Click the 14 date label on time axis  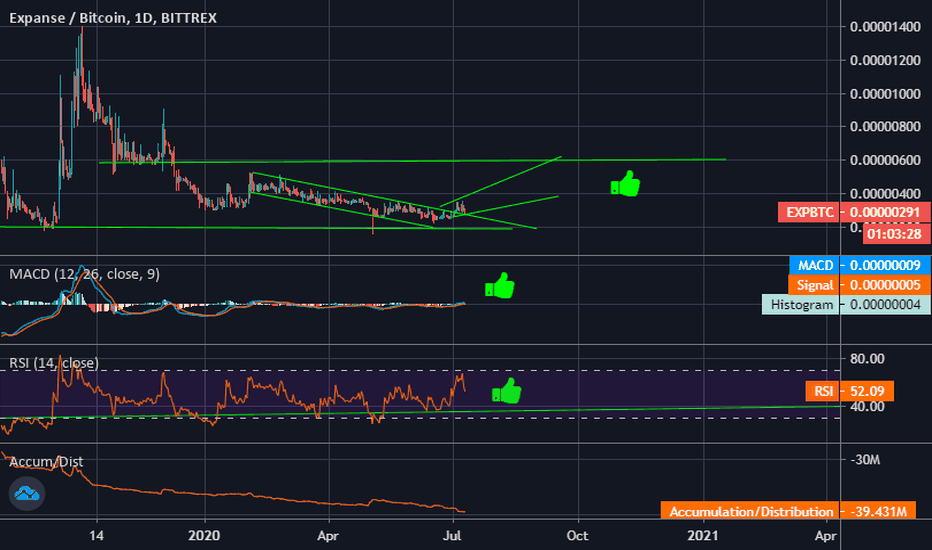96,536
